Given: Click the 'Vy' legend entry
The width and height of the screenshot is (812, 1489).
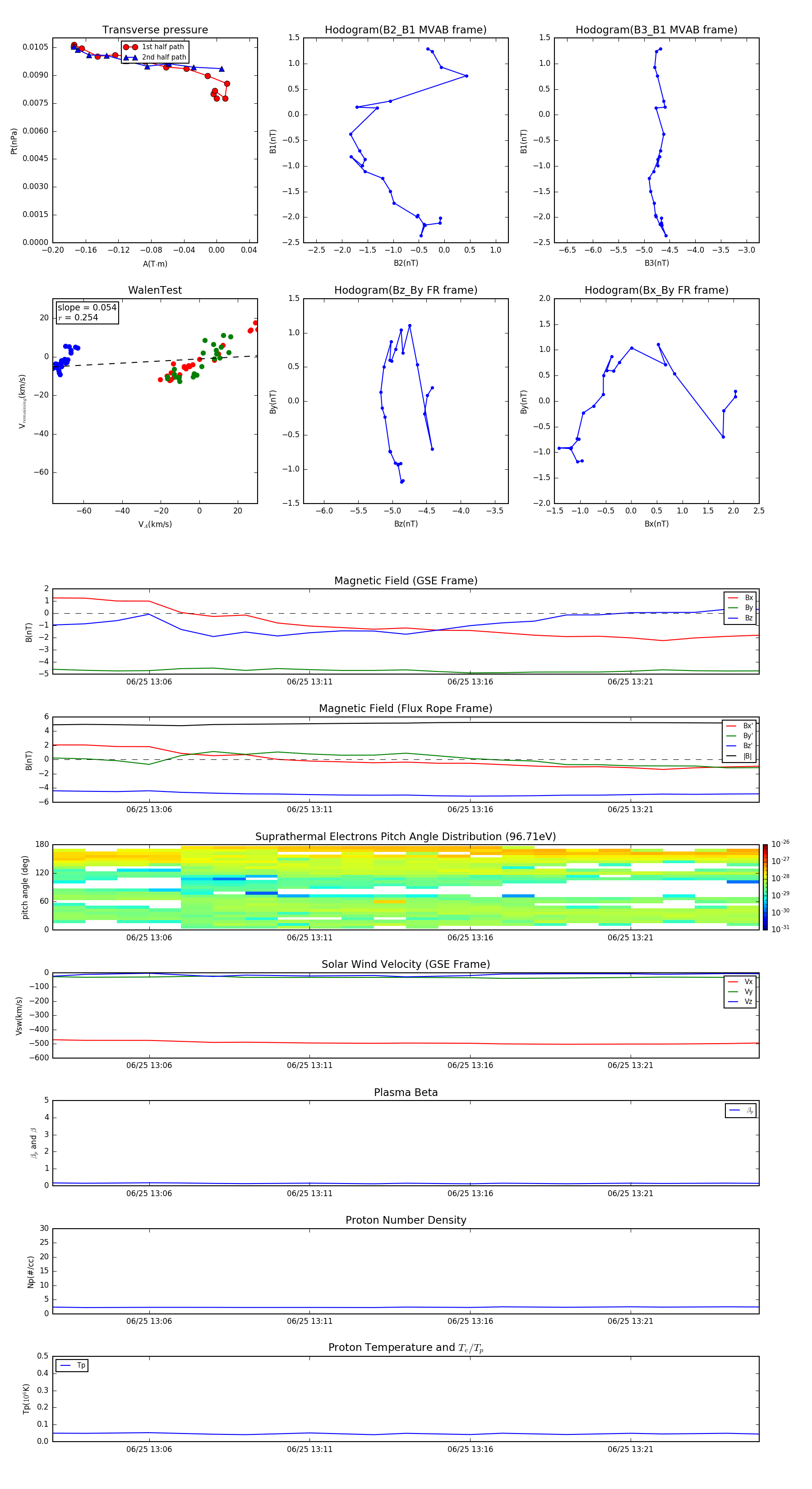Looking at the screenshot, I should point(740,991).
